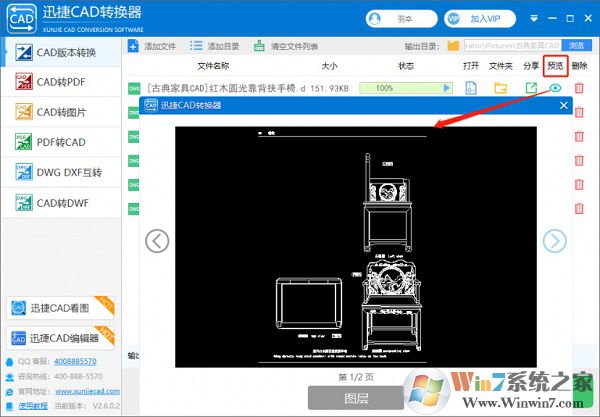Open PDF转CAD conversion mode
The width and height of the screenshot is (600, 417).
click(x=61, y=142)
